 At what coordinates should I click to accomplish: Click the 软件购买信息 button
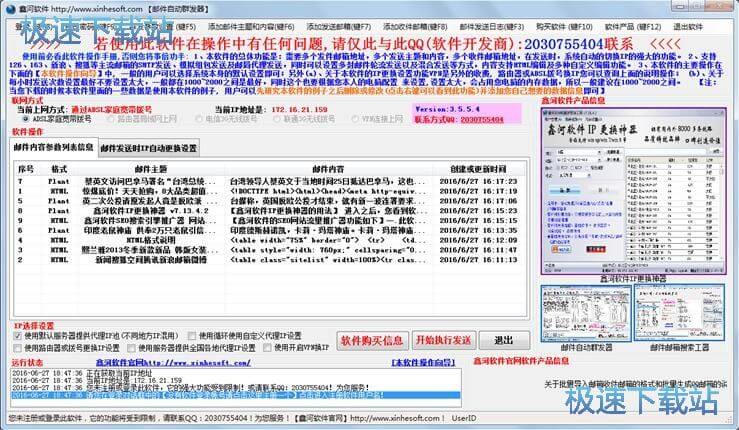point(372,340)
